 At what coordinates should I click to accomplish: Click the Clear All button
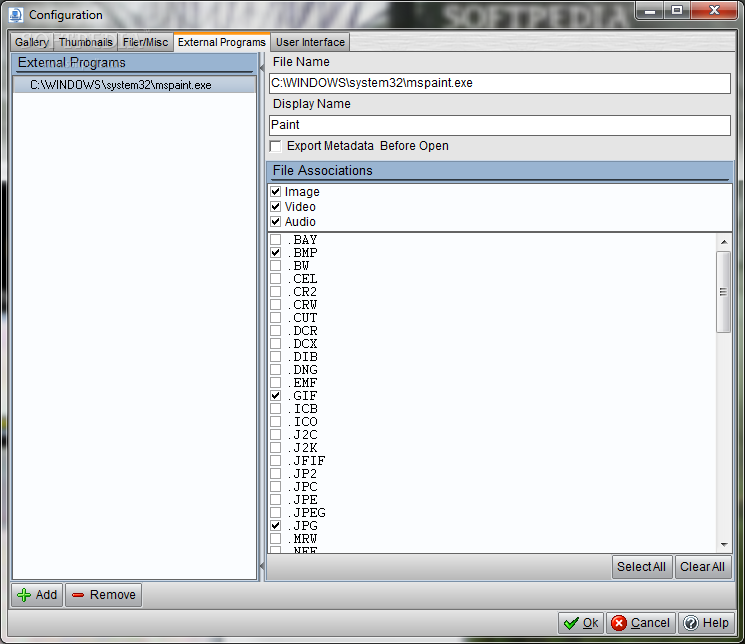coord(703,567)
